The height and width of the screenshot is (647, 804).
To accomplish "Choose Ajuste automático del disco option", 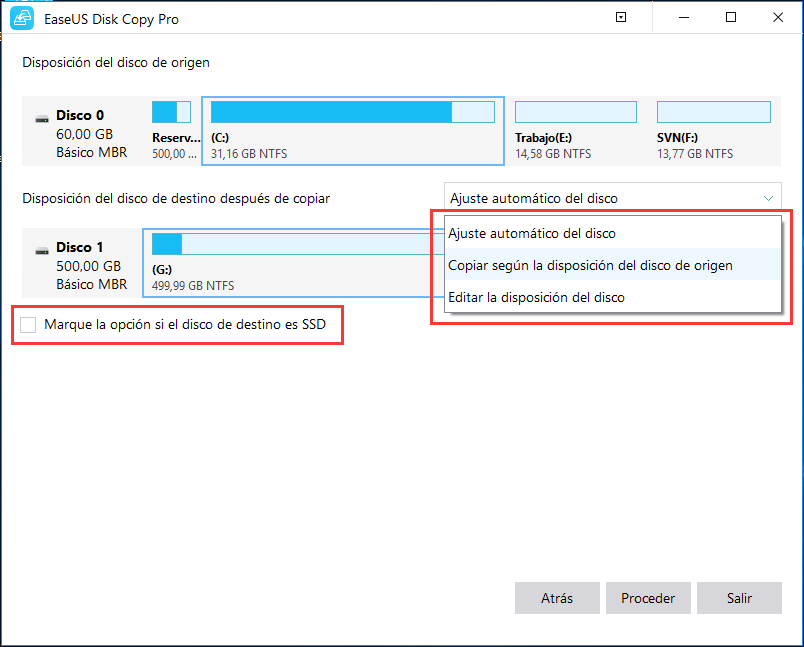I will coord(613,233).
